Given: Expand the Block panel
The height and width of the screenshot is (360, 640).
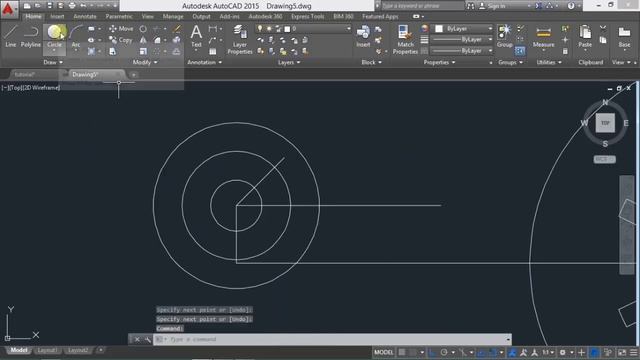Looking at the screenshot, I should pyautogui.click(x=371, y=62).
